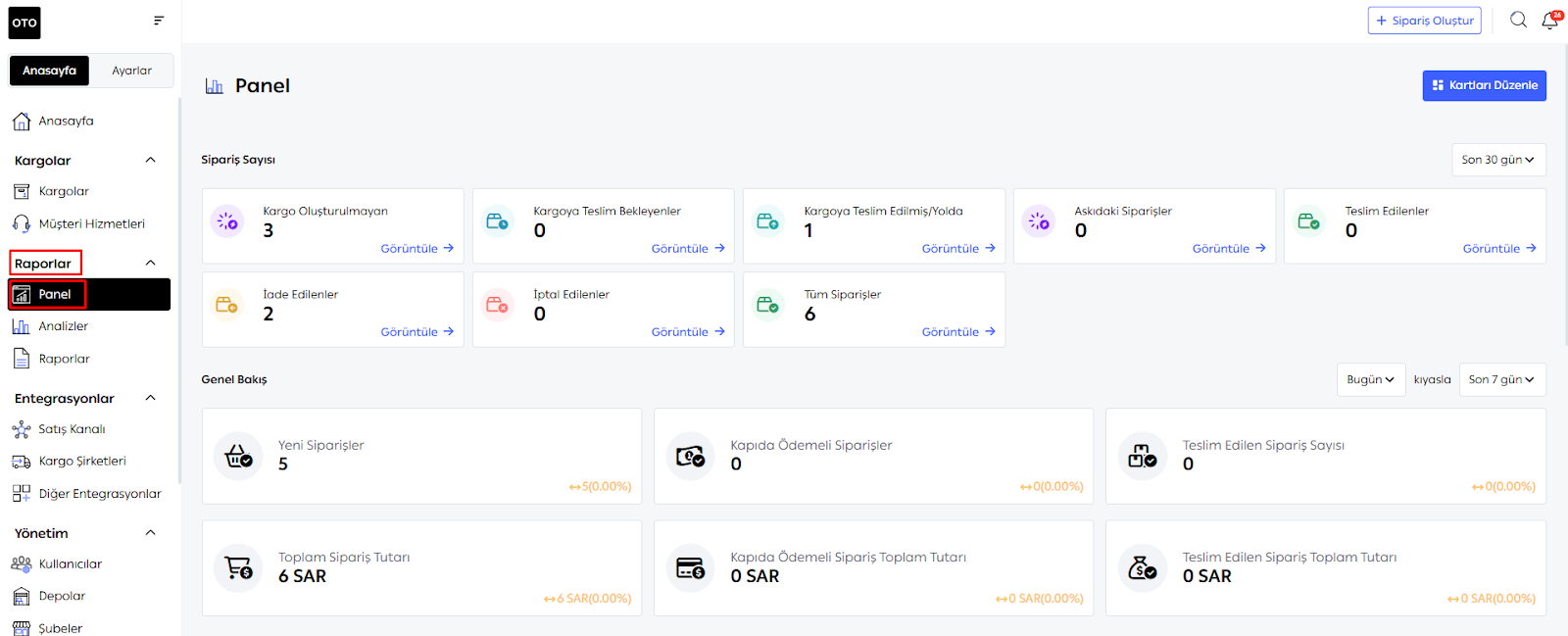Click the Depolar warehouse icon

pyautogui.click(x=22, y=596)
